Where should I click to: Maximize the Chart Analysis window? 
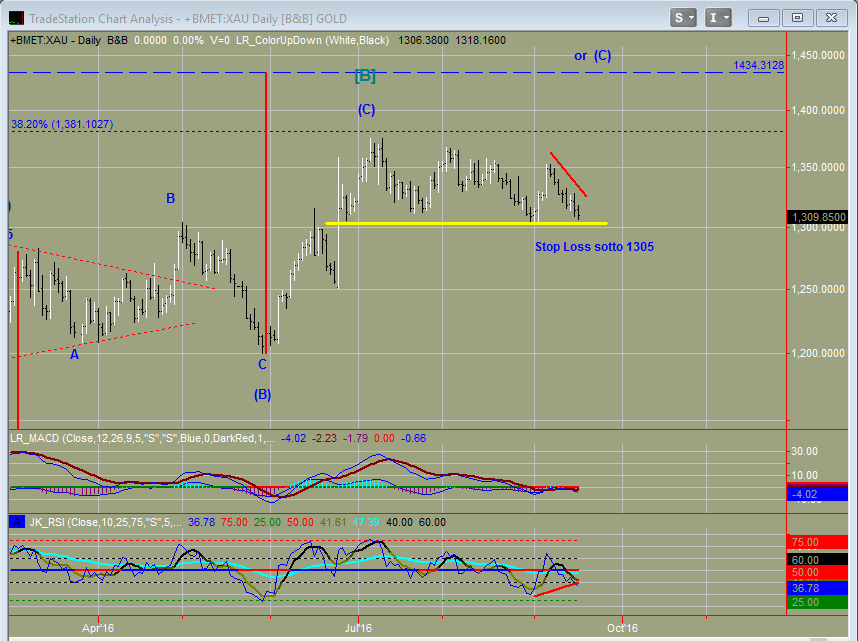(797, 18)
